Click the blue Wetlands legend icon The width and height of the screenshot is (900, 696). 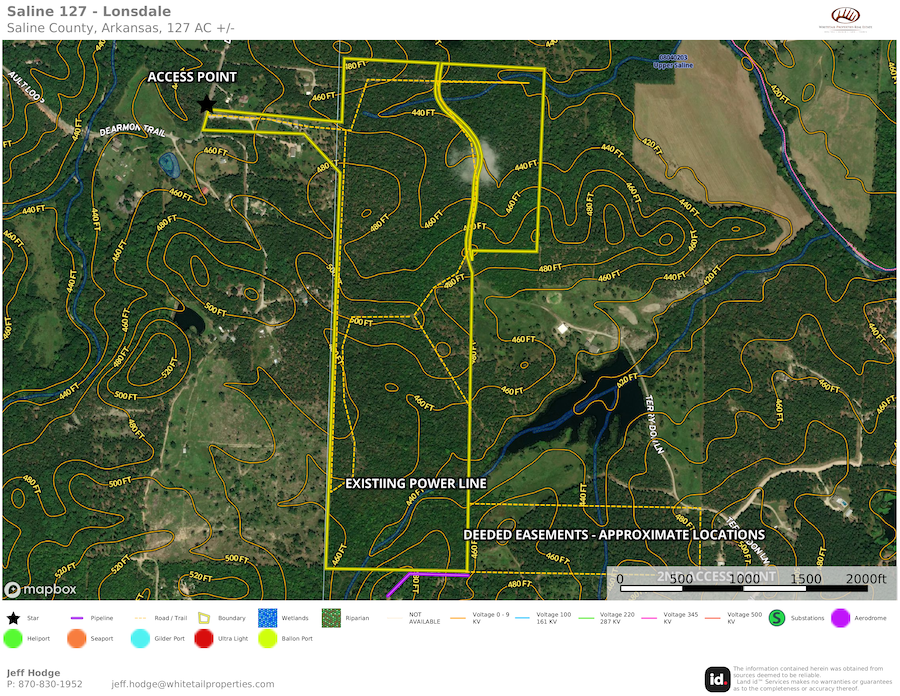click(x=267, y=618)
